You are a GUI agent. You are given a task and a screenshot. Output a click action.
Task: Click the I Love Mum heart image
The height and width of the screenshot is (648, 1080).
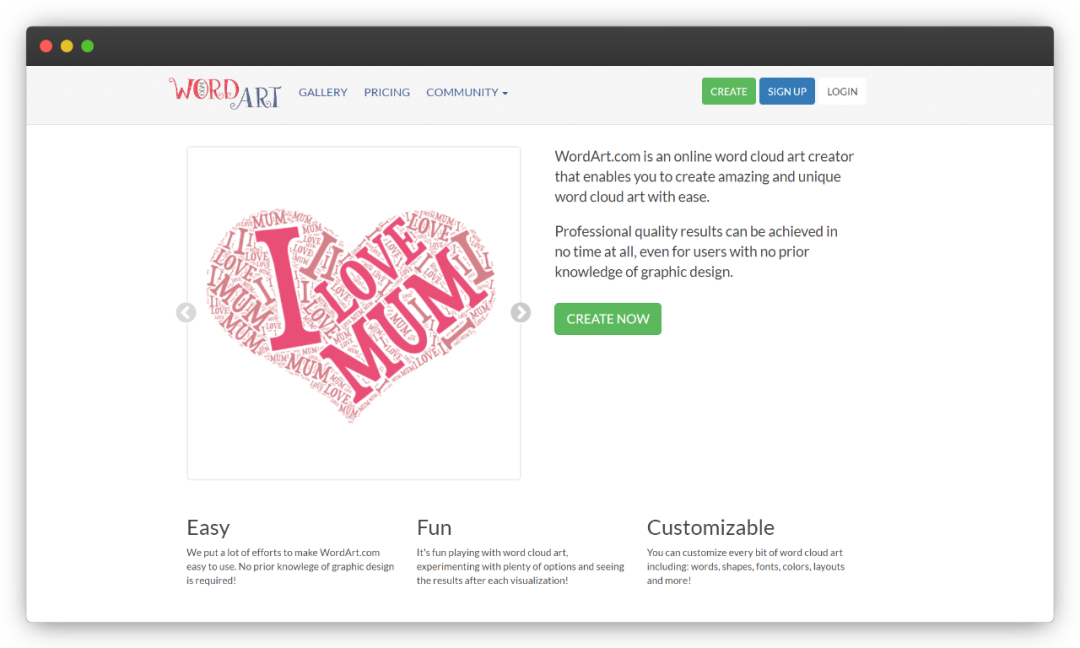pos(351,313)
